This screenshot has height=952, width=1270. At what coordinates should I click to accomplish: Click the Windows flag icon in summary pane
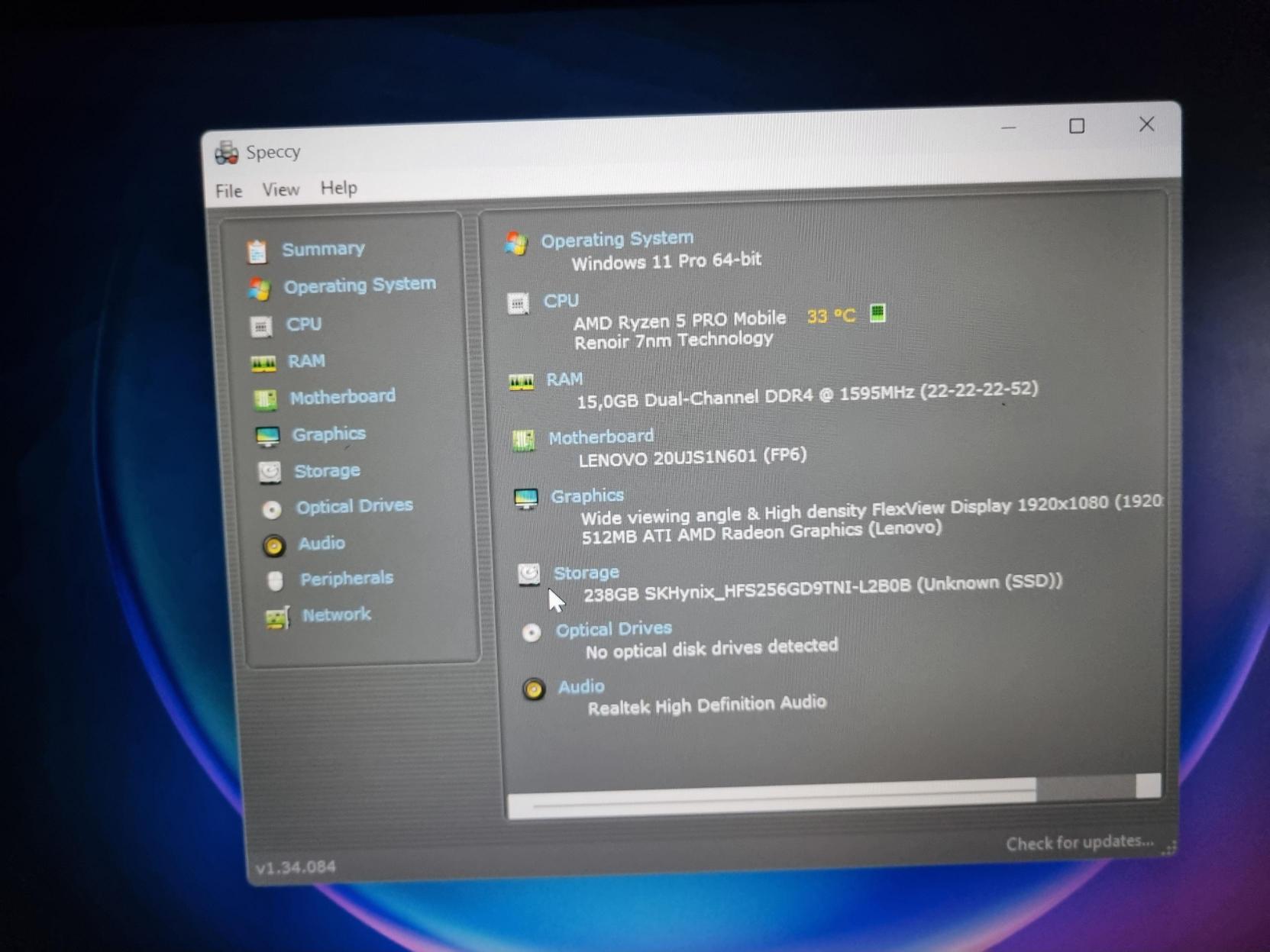coord(516,244)
